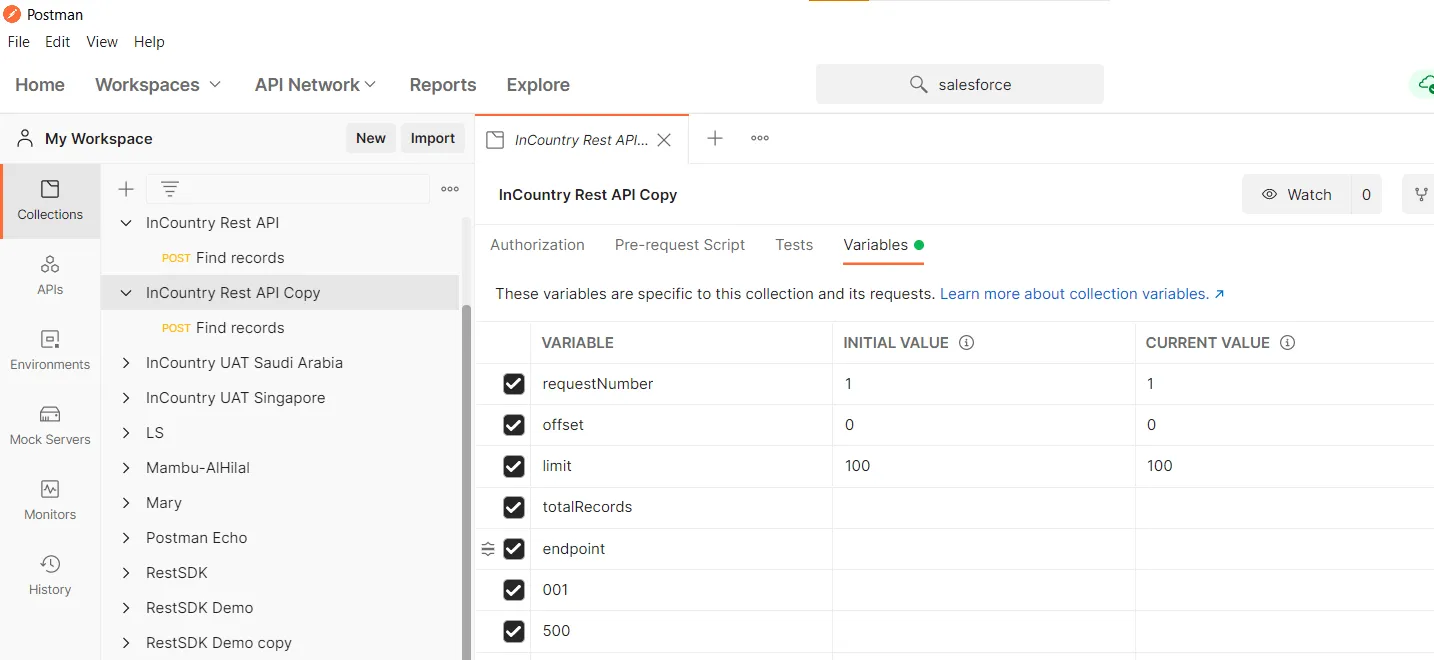Uncheck the requestNumber variable checkbox

pyautogui.click(x=514, y=384)
